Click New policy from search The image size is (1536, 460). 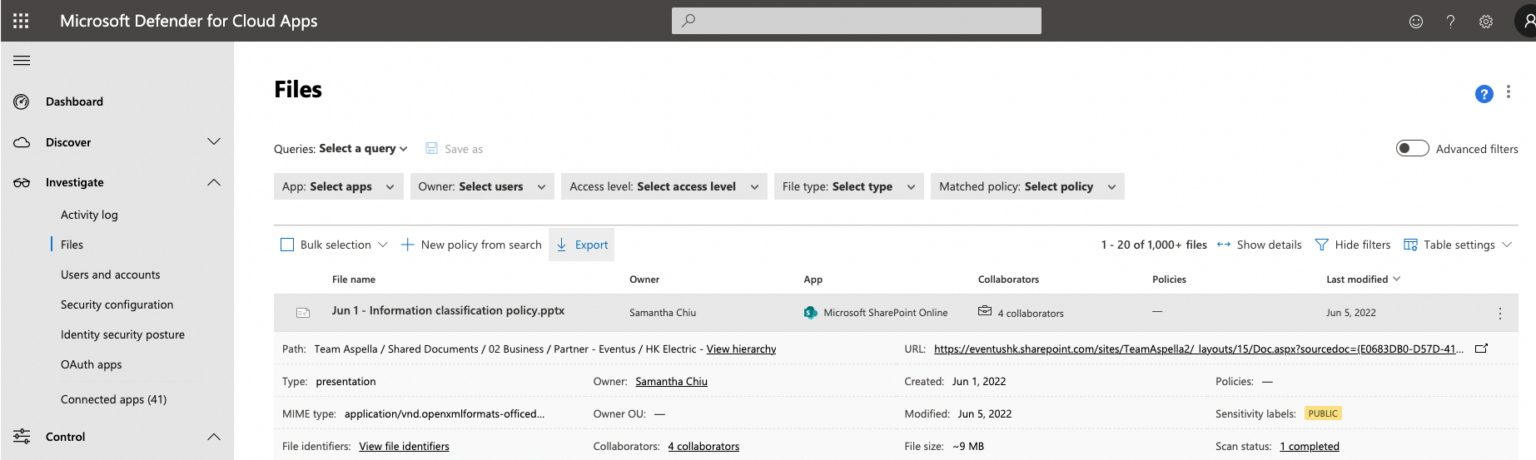(471, 245)
